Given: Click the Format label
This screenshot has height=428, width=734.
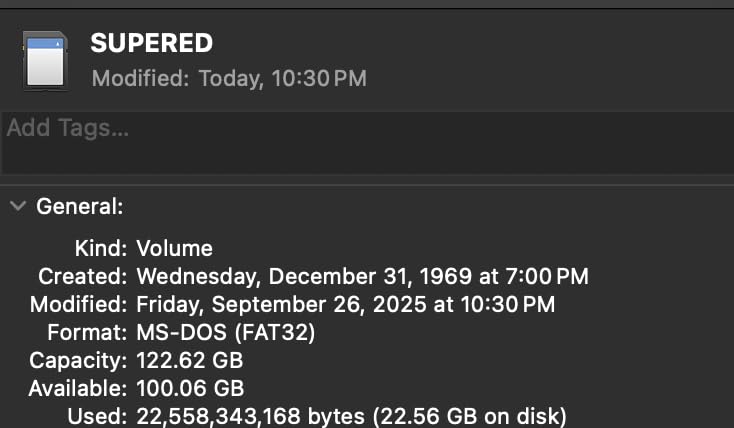Looking at the screenshot, I should (87, 332).
